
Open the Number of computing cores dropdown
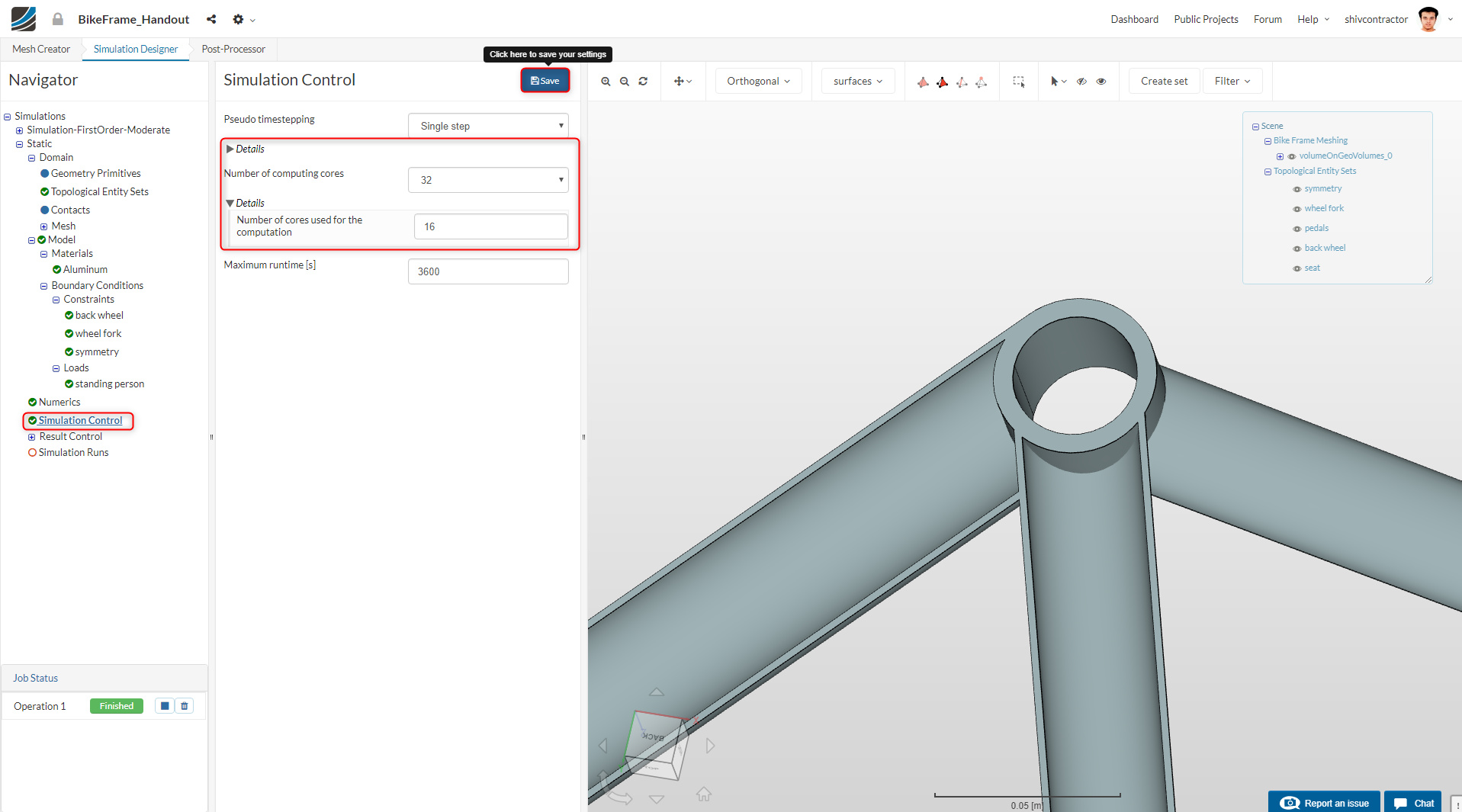pyautogui.click(x=488, y=180)
